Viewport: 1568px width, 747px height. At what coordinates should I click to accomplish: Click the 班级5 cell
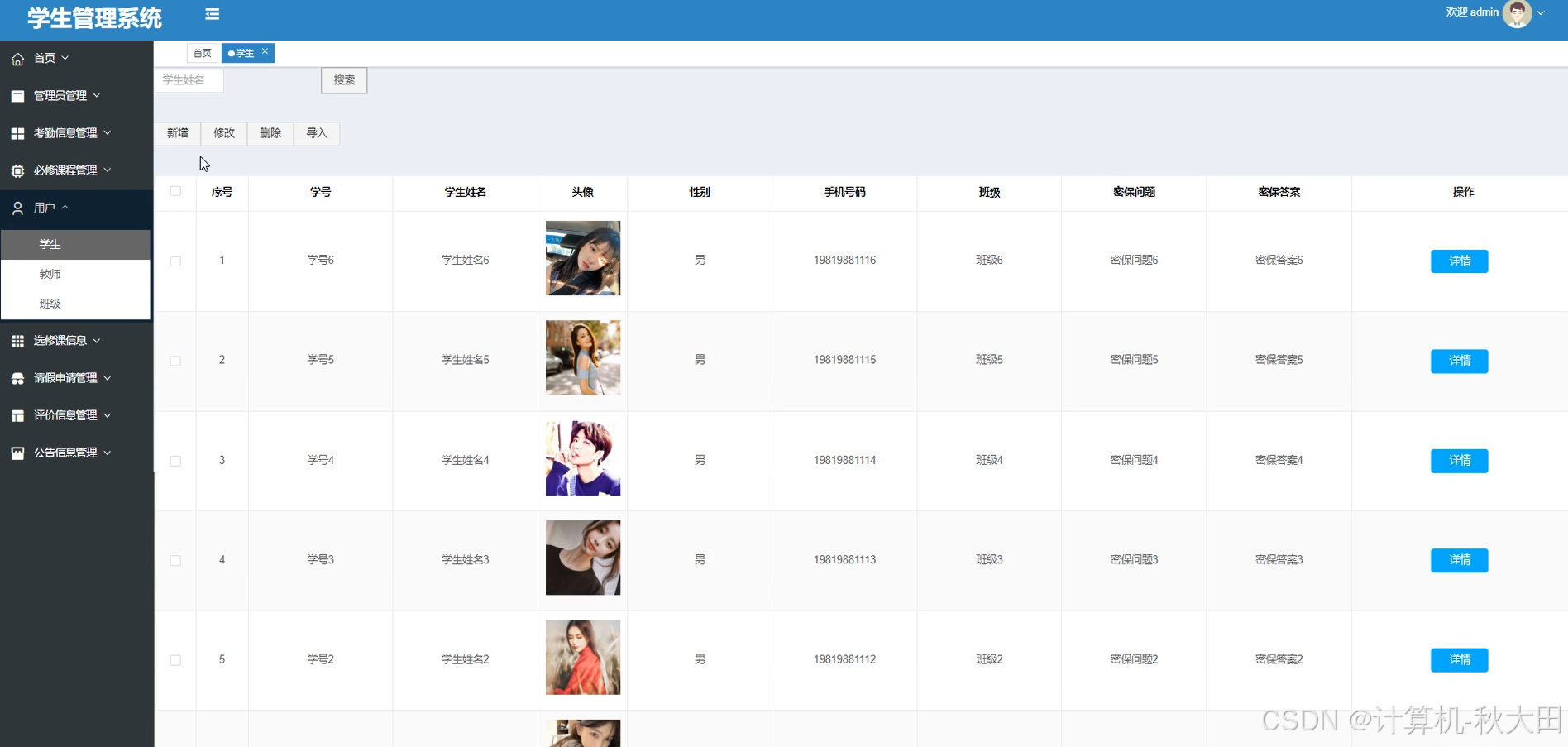coord(989,360)
